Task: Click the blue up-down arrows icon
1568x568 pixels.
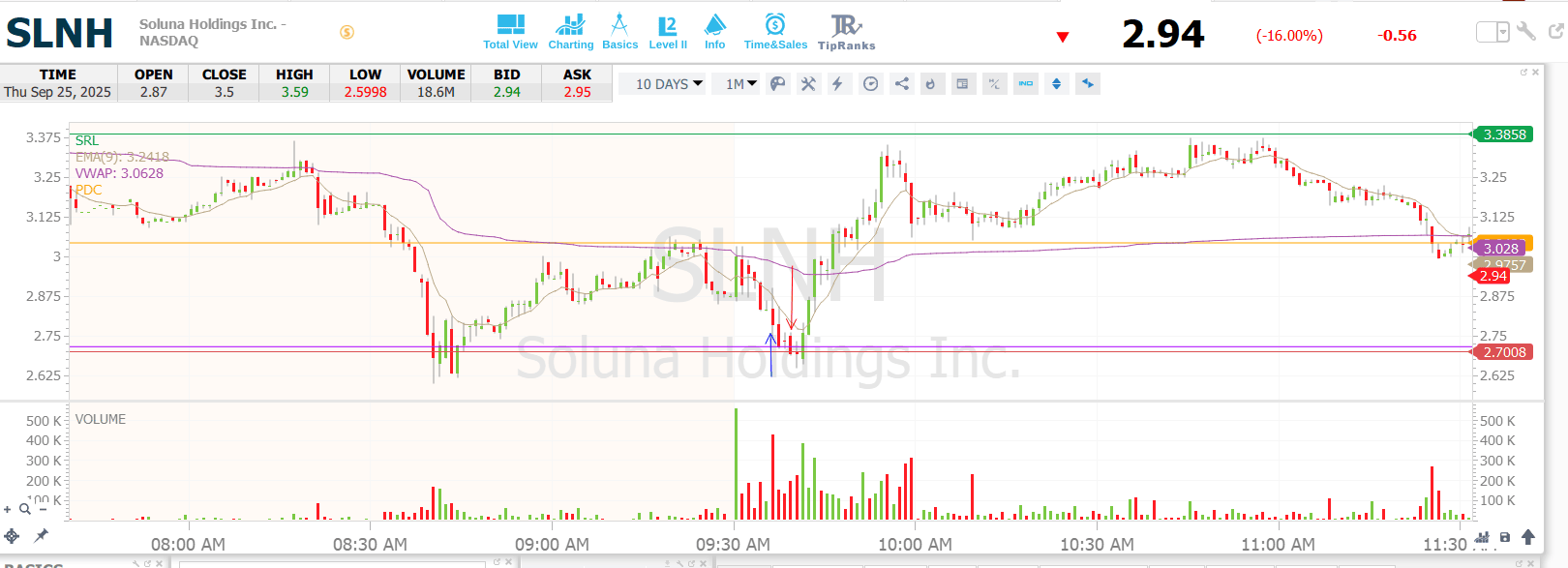Action: pyautogui.click(x=1057, y=84)
